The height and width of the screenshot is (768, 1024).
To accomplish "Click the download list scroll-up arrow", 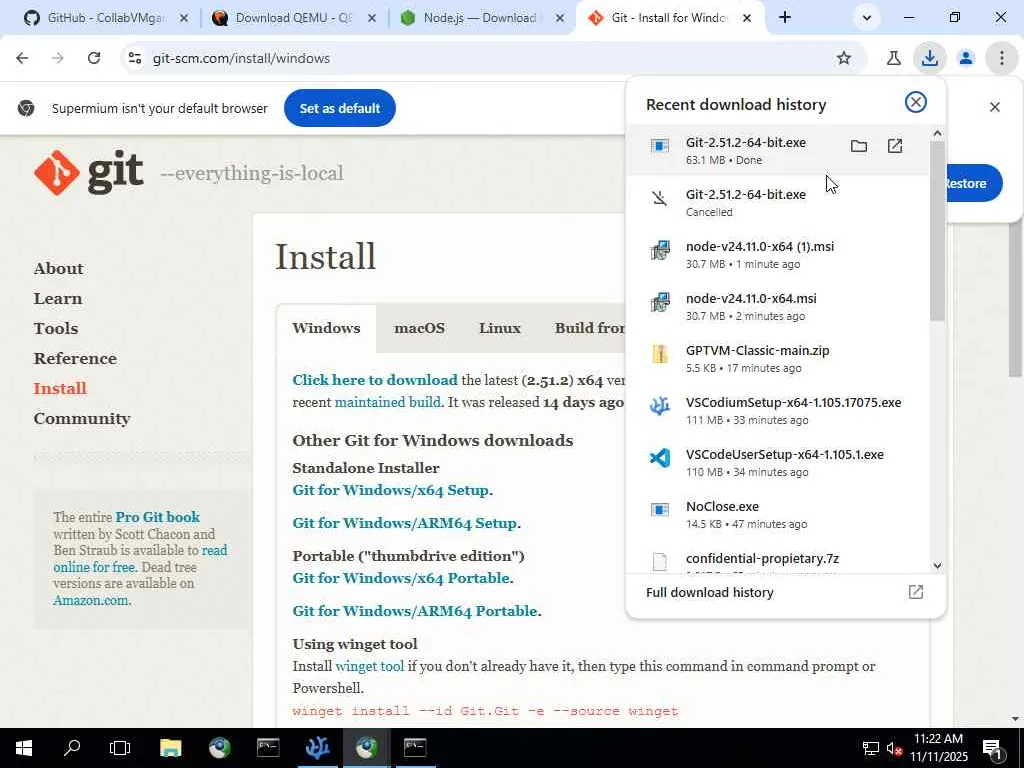I will pos(937,133).
